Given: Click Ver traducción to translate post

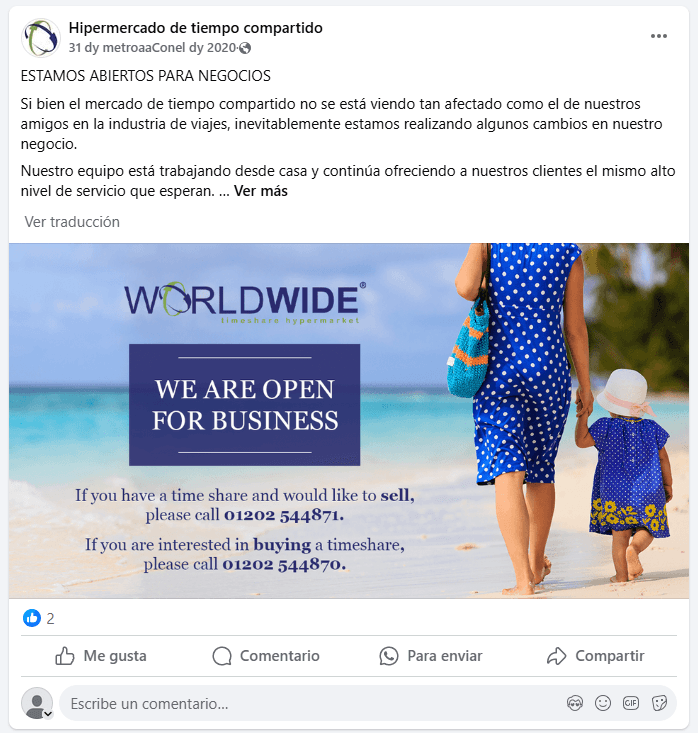Looking at the screenshot, I should pyautogui.click(x=72, y=222).
